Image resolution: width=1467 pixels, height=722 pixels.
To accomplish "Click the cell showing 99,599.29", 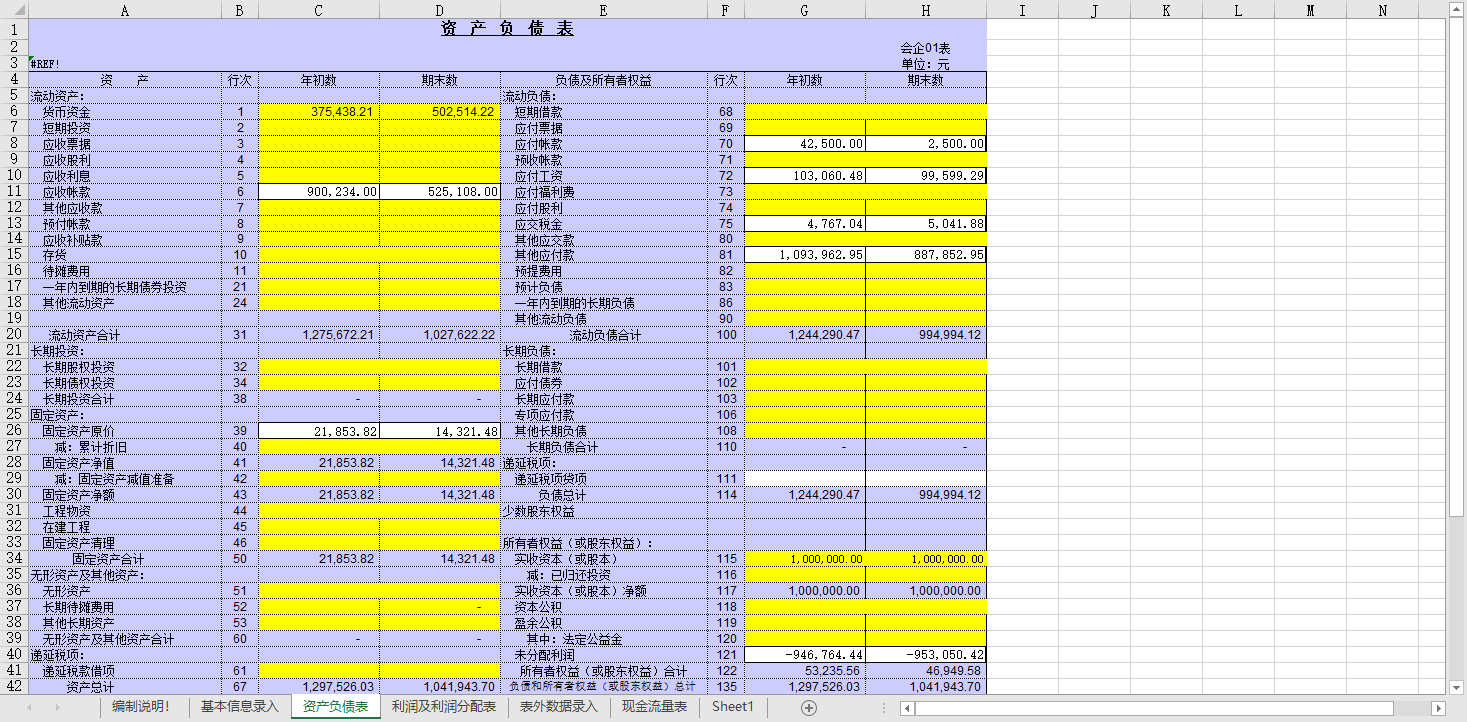I will coord(926,175).
